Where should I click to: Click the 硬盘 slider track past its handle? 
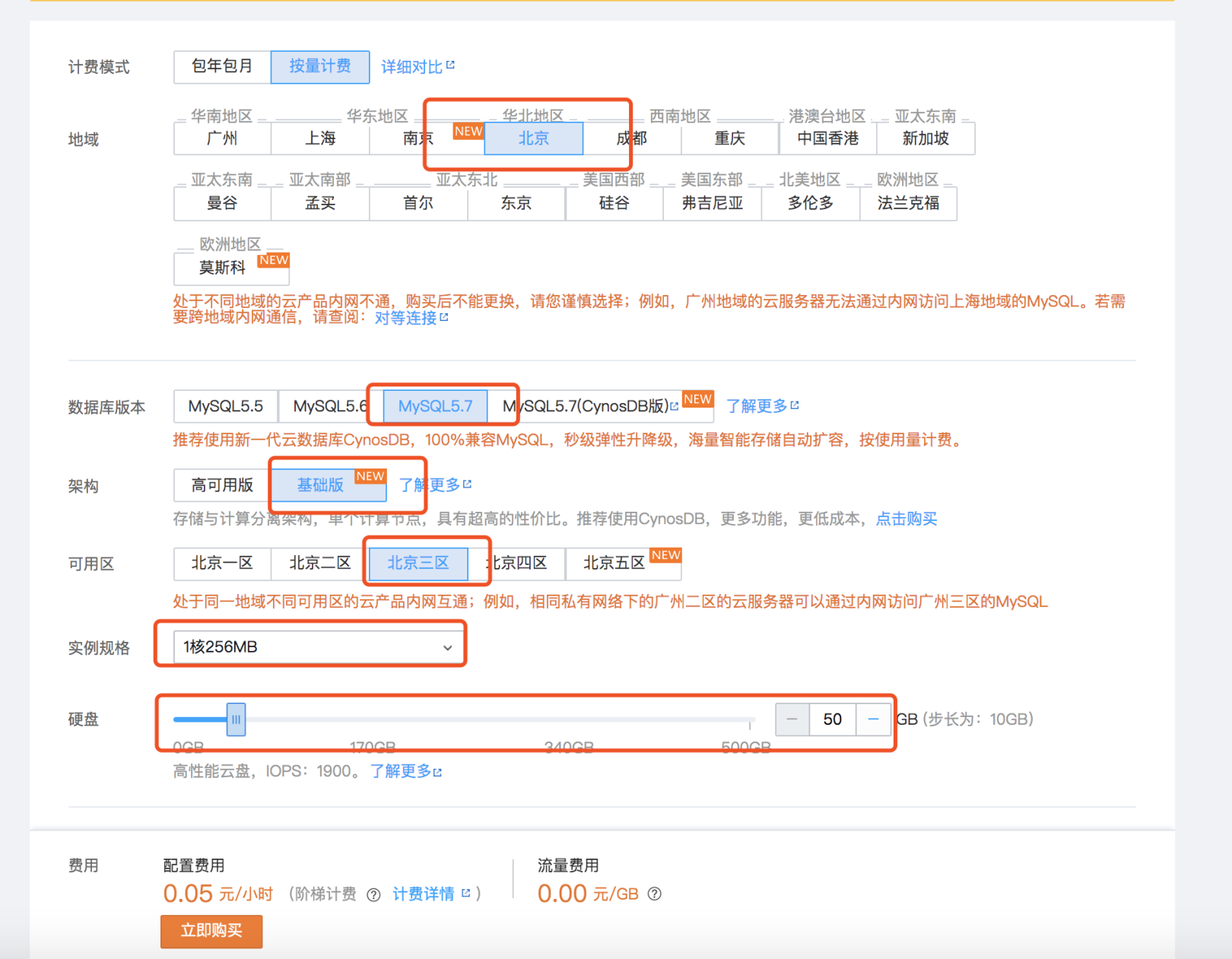(499, 719)
